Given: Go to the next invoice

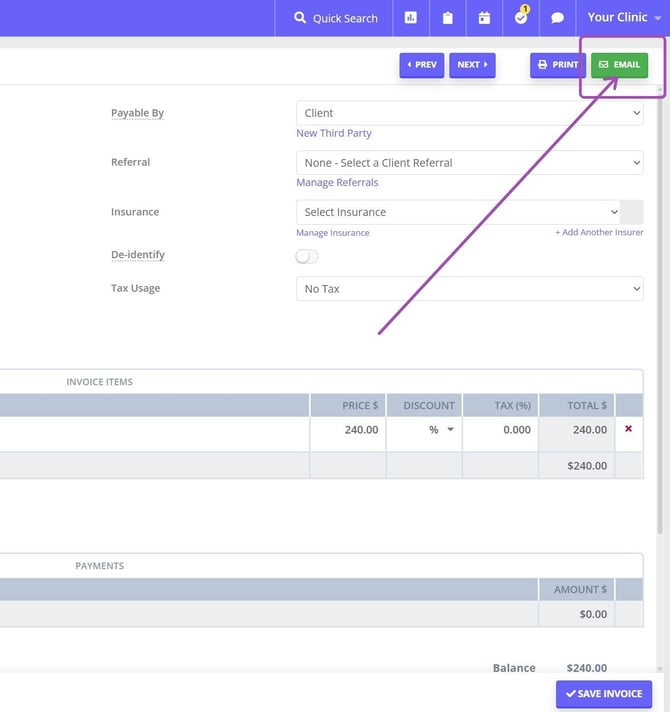Looking at the screenshot, I should click(472, 65).
